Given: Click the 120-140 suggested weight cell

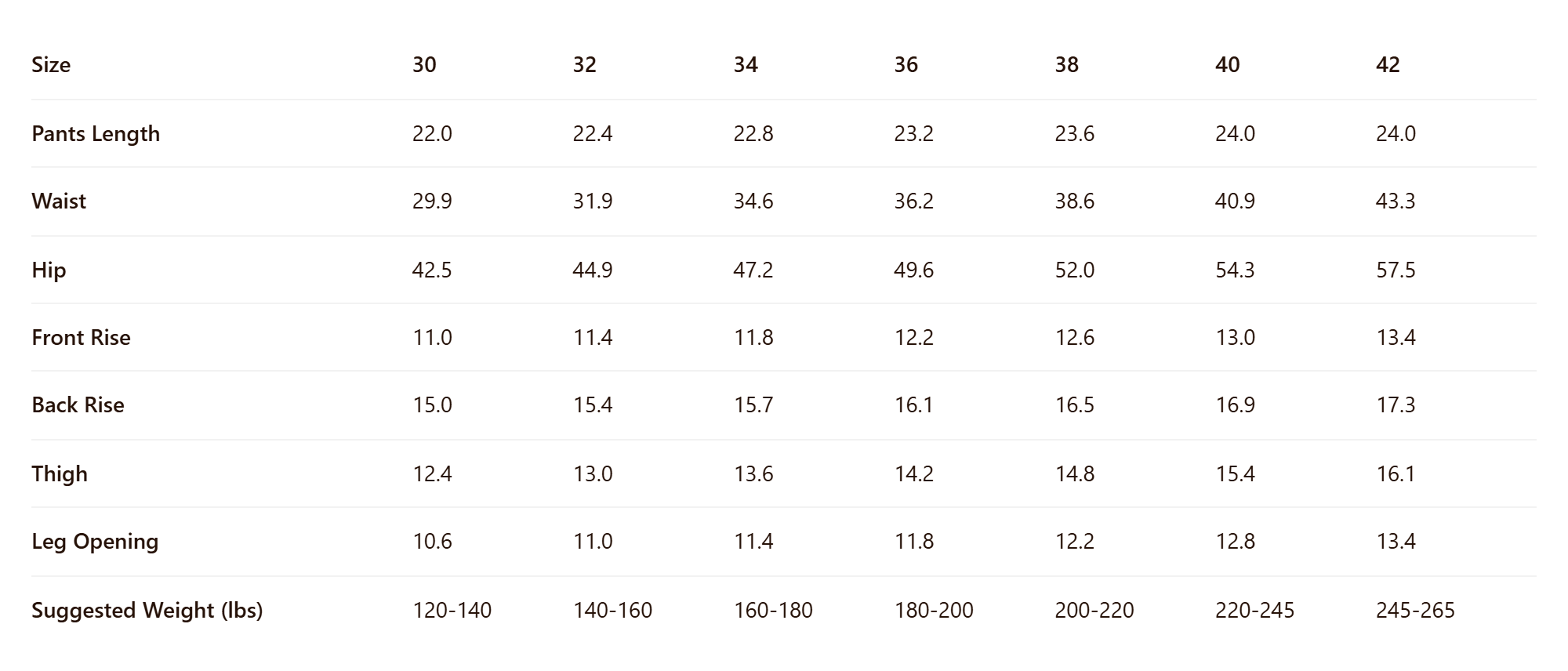Looking at the screenshot, I should click(452, 611).
